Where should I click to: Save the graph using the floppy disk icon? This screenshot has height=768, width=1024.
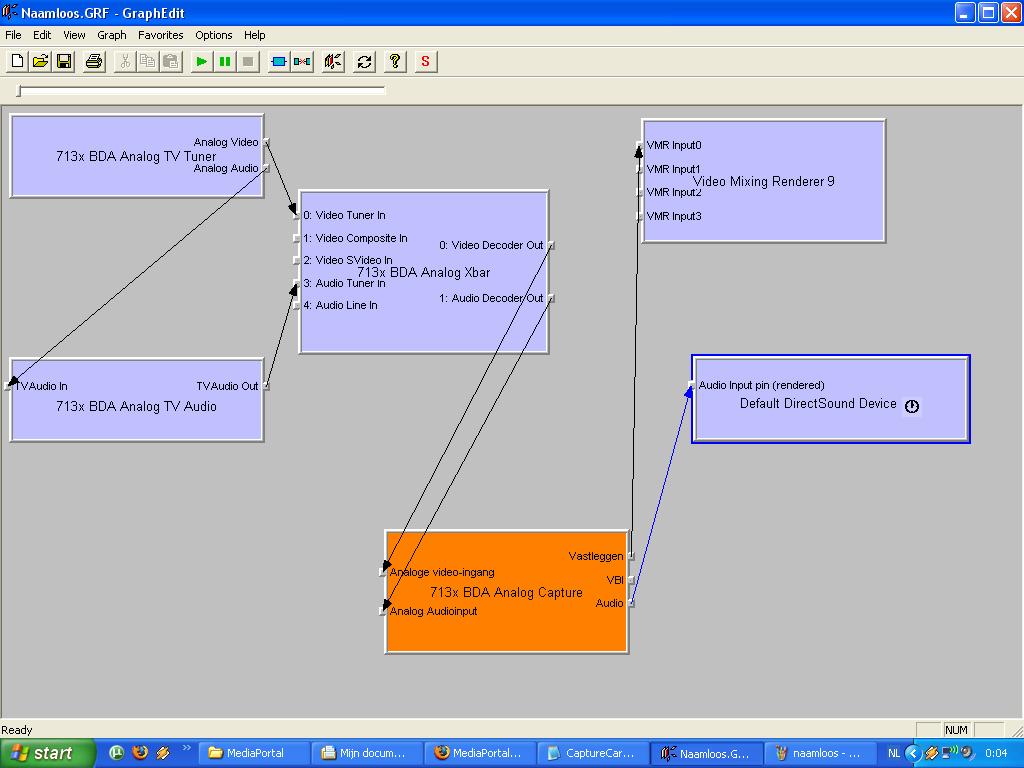[63, 62]
